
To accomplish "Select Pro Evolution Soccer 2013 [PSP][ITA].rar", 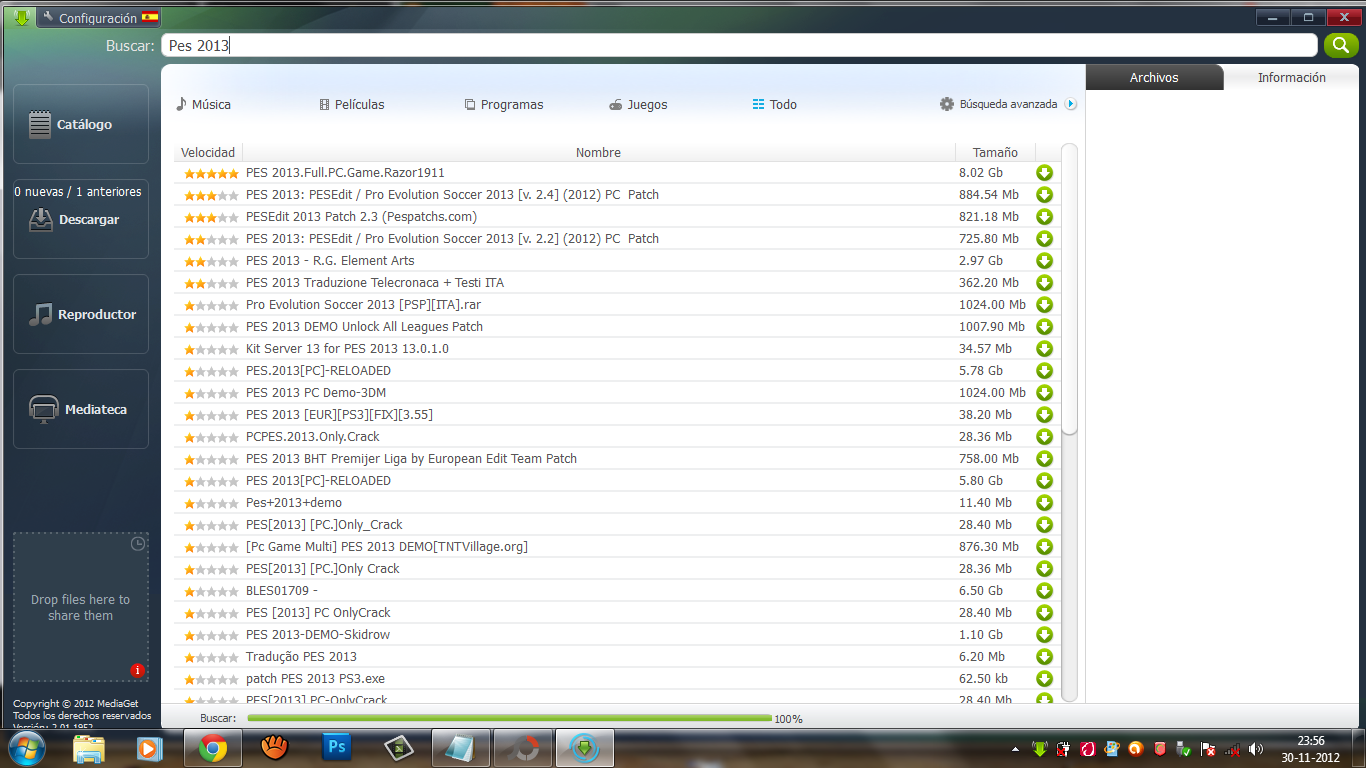I will tap(617, 305).
